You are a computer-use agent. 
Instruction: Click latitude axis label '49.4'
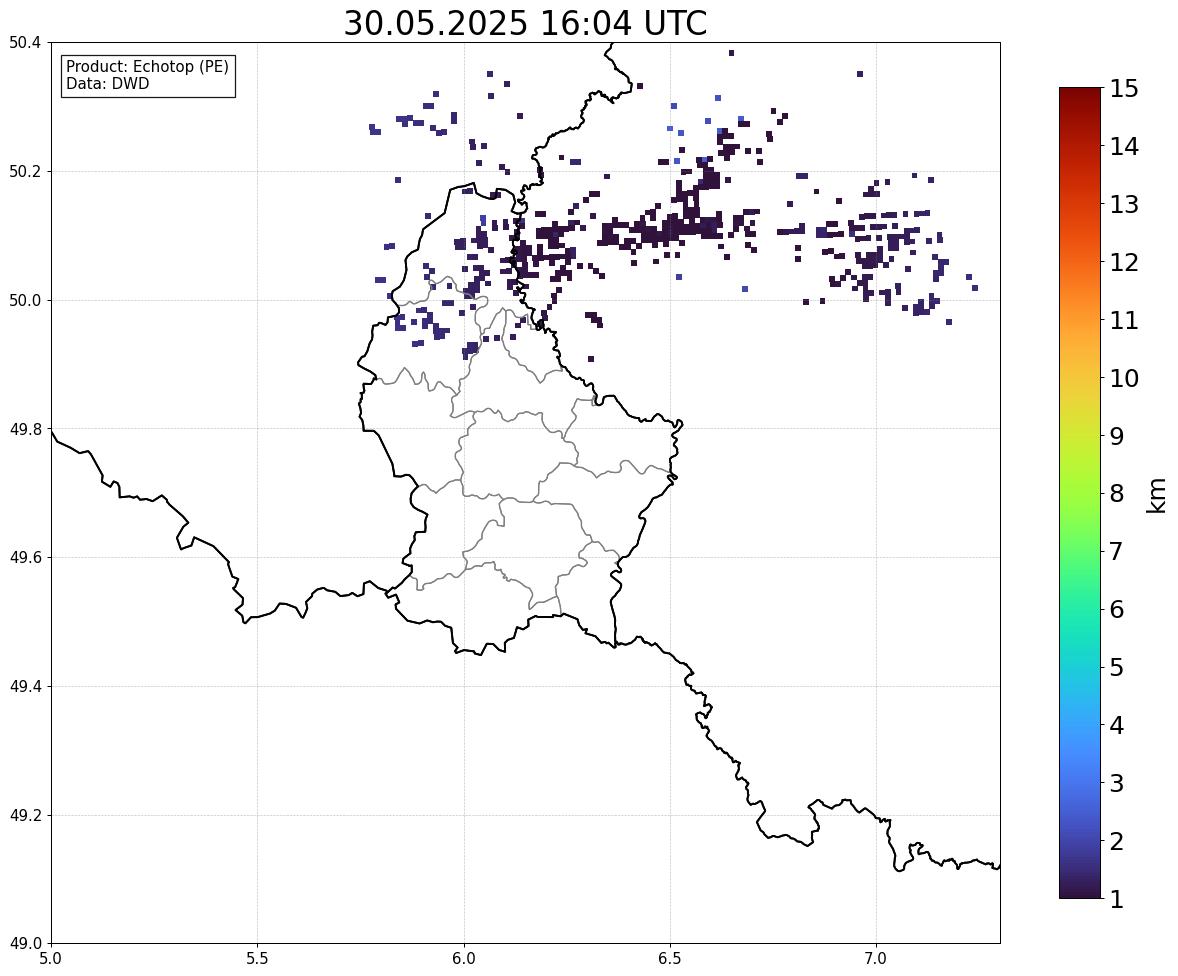click(24, 687)
